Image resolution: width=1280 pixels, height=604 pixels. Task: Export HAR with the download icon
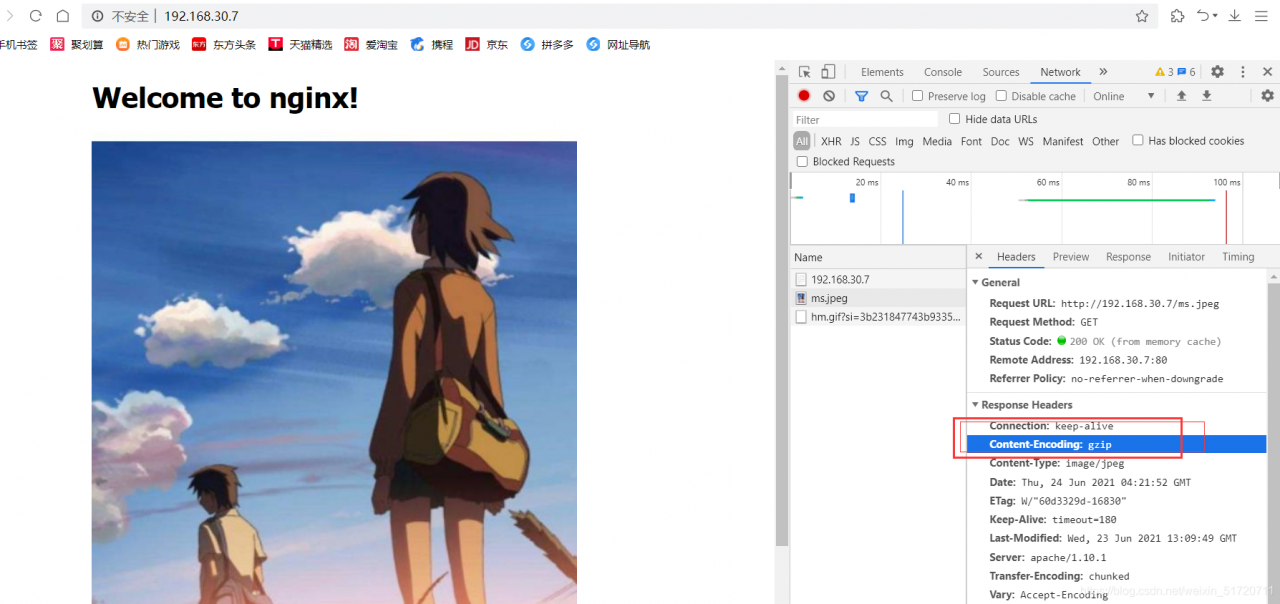pyautogui.click(x=1206, y=96)
